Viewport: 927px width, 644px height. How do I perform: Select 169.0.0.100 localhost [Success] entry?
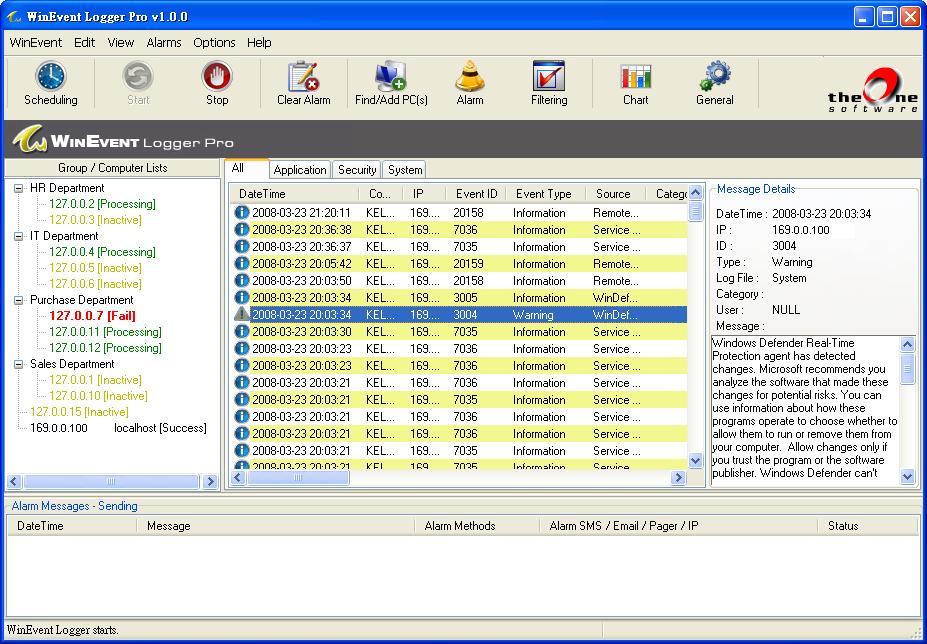point(118,428)
